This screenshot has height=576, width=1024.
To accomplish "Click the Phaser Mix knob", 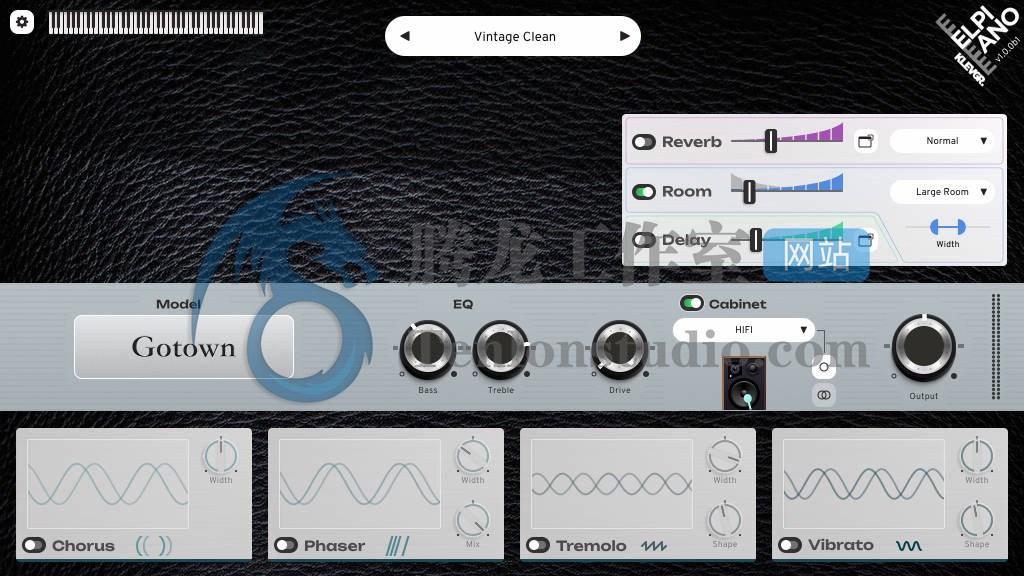I will 473,520.
